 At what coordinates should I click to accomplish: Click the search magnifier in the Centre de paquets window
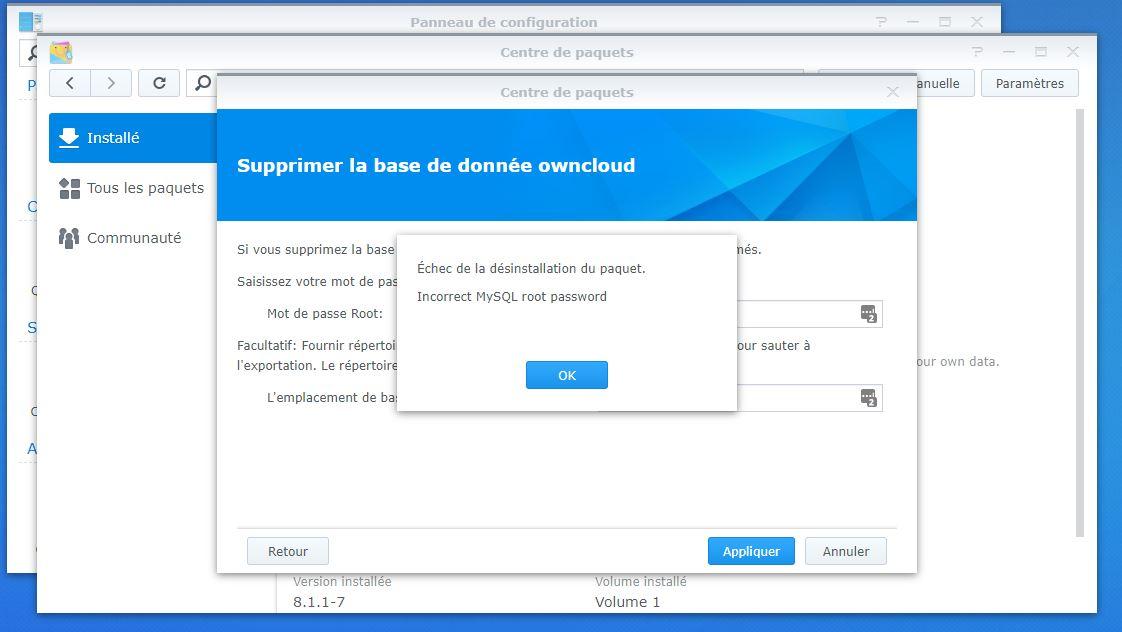pyautogui.click(x=203, y=83)
